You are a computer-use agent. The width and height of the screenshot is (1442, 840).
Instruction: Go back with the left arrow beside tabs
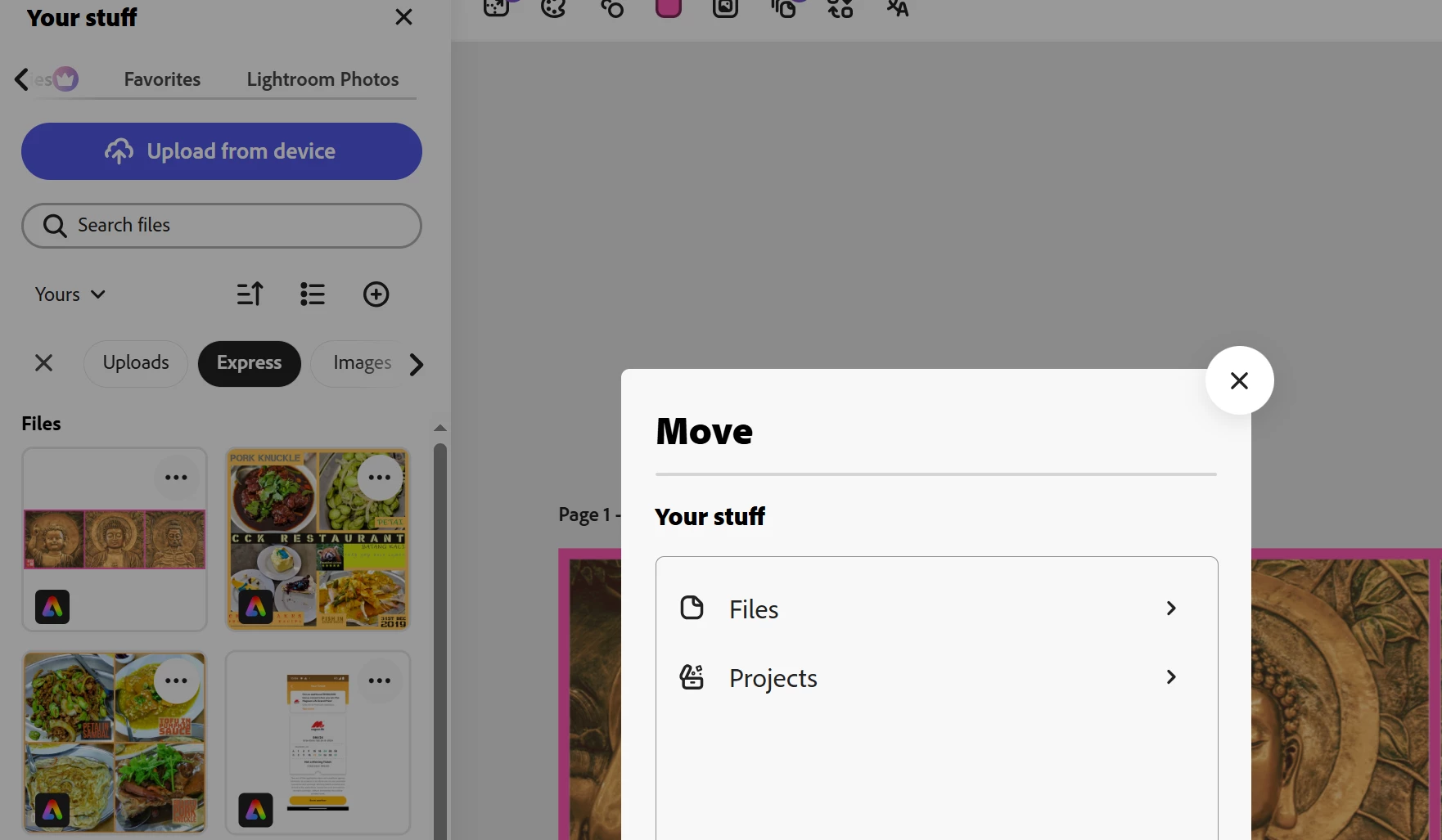(21, 79)
